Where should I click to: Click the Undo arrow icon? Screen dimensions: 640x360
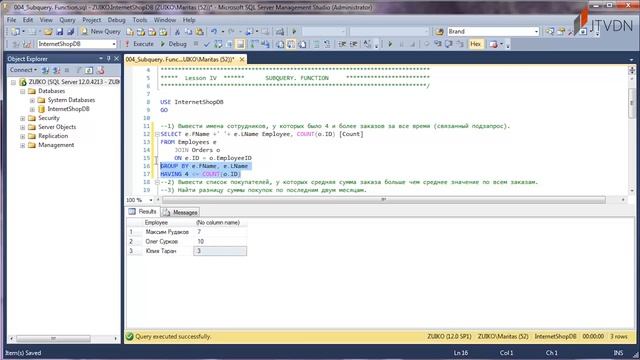(x=214, y=31)
